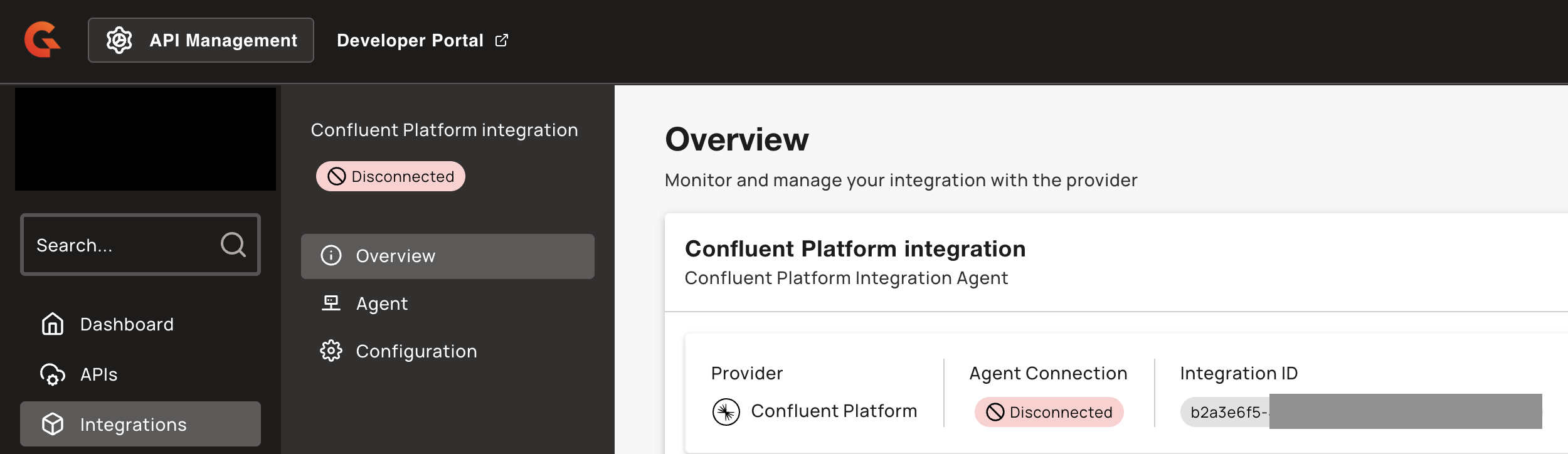This screenshot has width=1568, height=454.
Task: Click the Dashboard home icon
Action: (53, 324)
